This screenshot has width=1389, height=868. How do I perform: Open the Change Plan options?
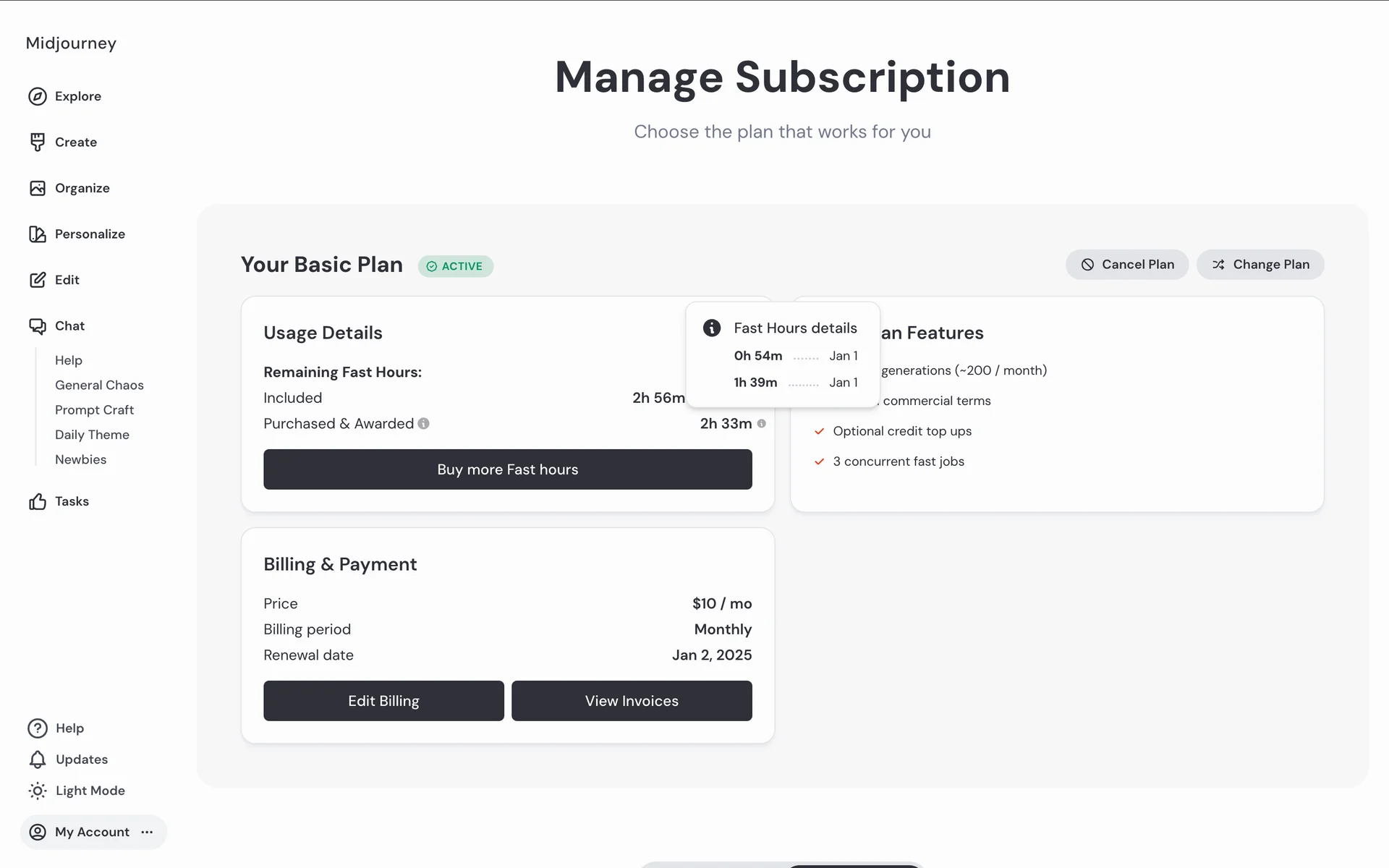[1260, 265]
